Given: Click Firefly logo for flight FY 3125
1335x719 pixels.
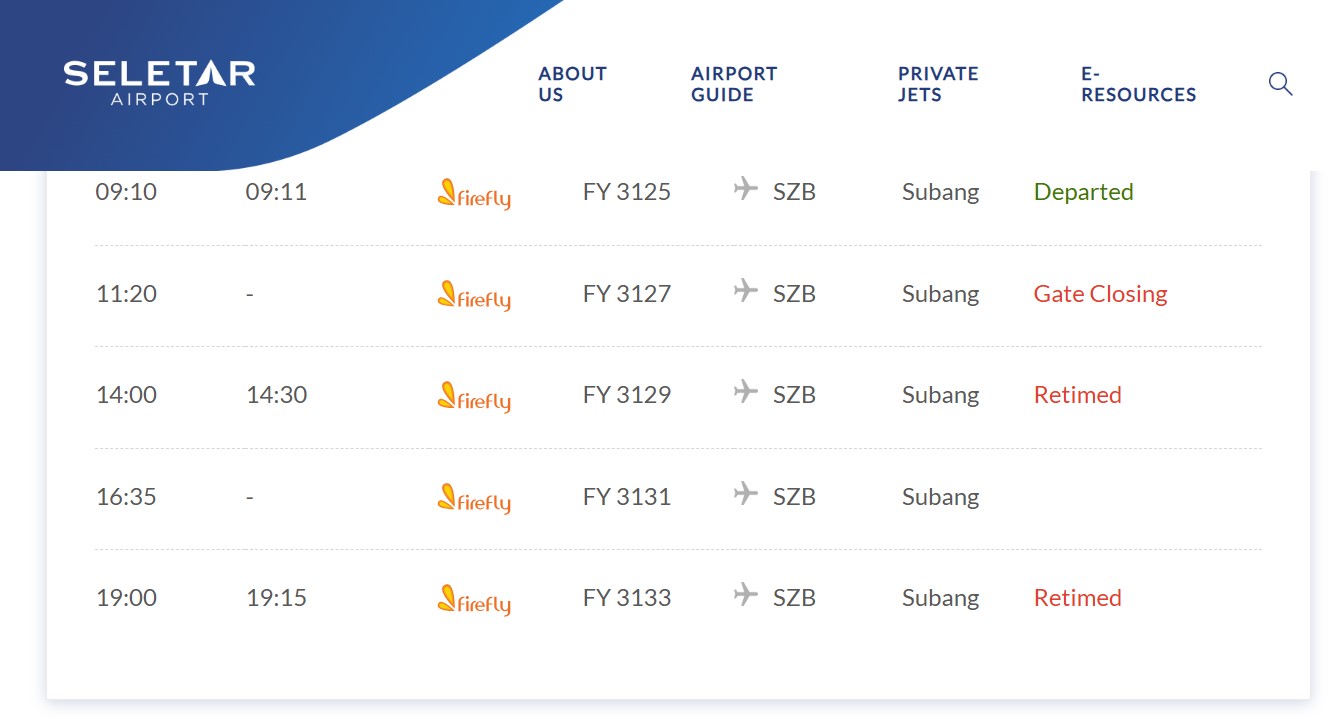Looking at the screenshot, I should (x=474, y=193).
